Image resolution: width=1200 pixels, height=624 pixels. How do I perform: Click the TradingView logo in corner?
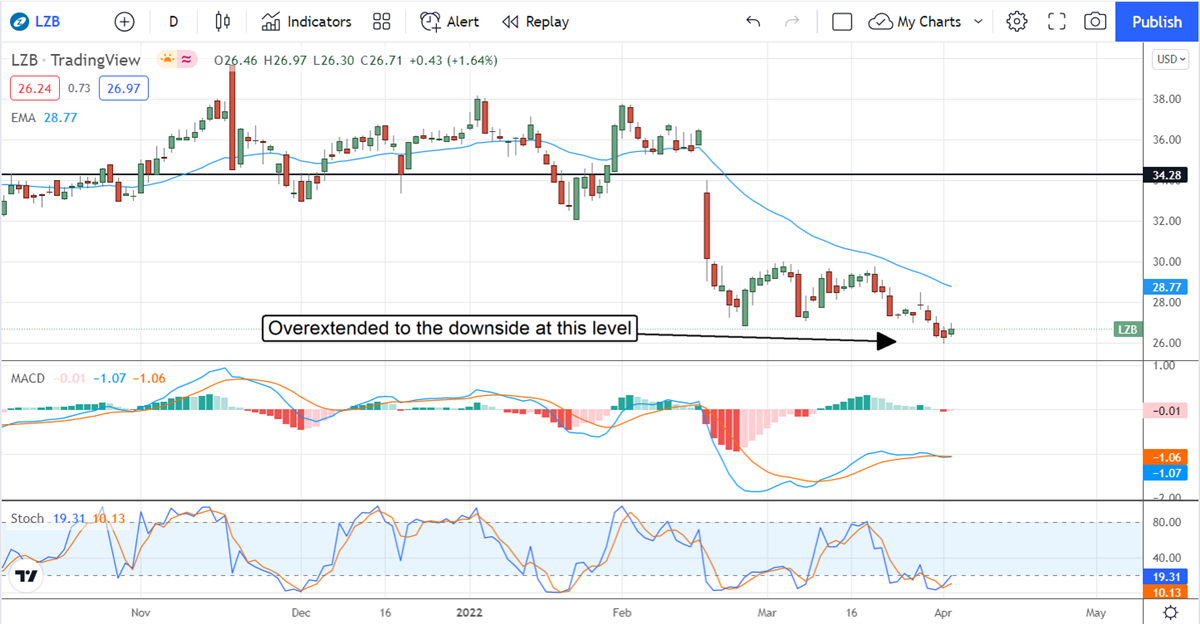[28, 576]
